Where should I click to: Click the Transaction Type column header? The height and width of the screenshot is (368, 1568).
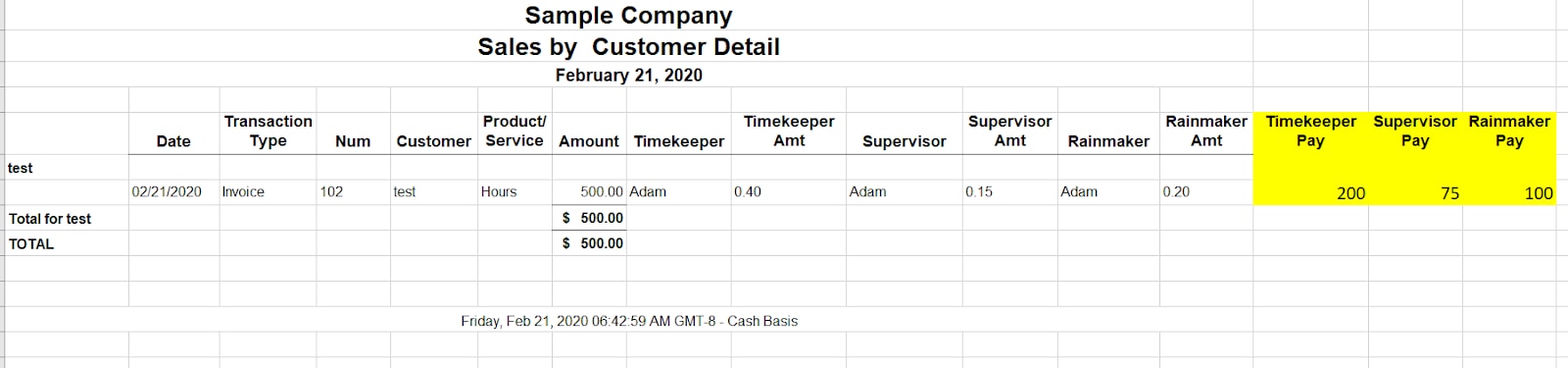(268, 131)
